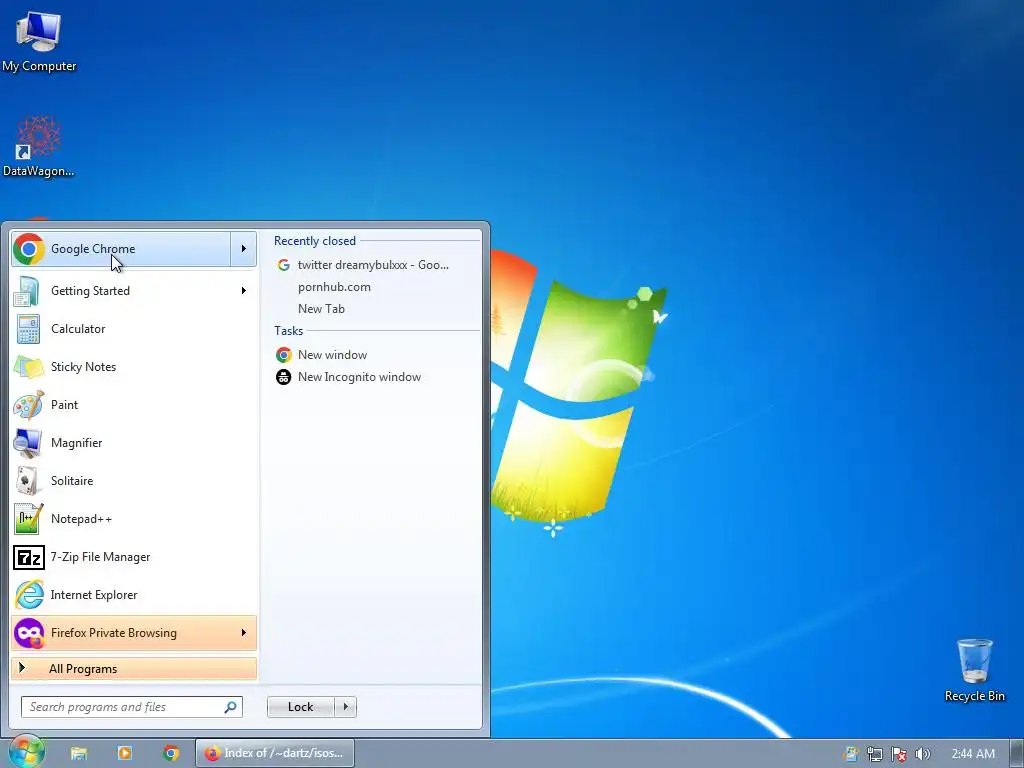The image size is (1024, 768).
Task: Click the Incognito icon in Tasks
Action: click(283, 377)
